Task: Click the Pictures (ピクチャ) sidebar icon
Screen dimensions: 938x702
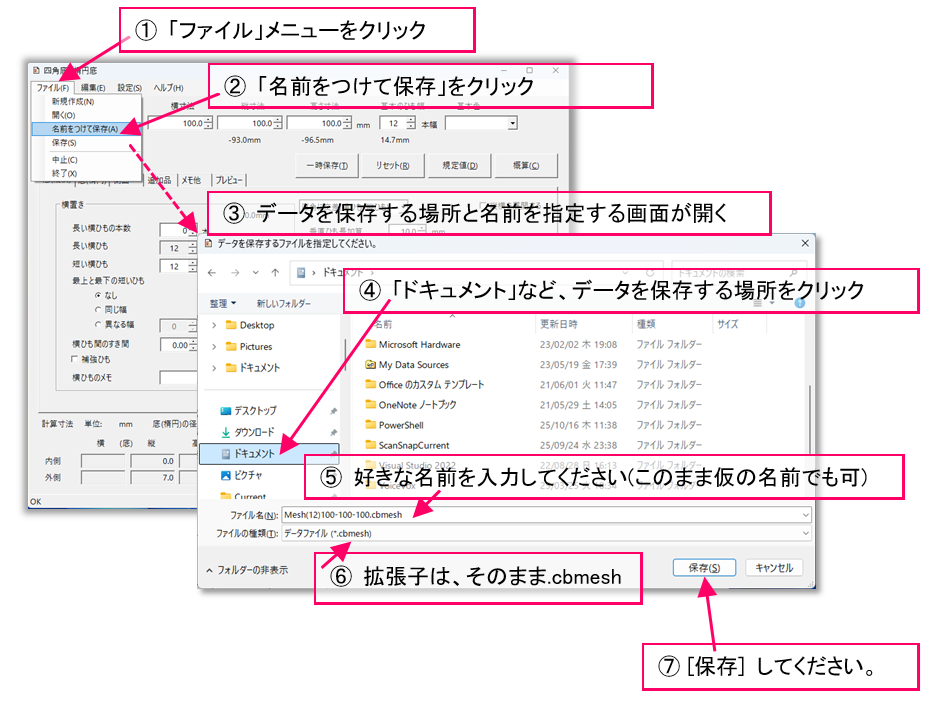Action: click(x=224, y=475)
